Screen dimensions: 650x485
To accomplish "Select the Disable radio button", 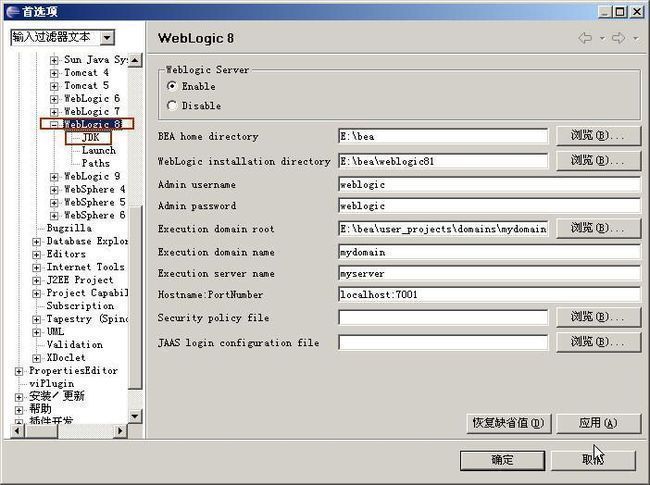I will coord(172,105).
